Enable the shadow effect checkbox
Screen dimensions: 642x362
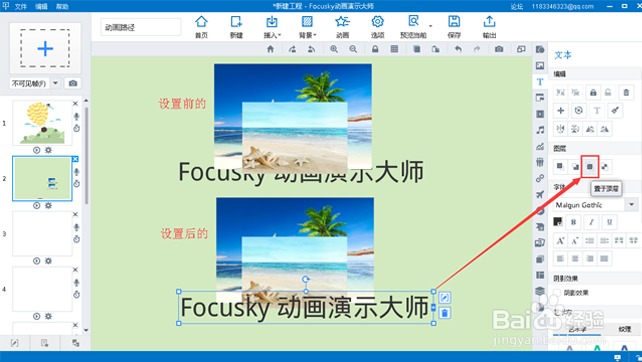pos(557,293)
